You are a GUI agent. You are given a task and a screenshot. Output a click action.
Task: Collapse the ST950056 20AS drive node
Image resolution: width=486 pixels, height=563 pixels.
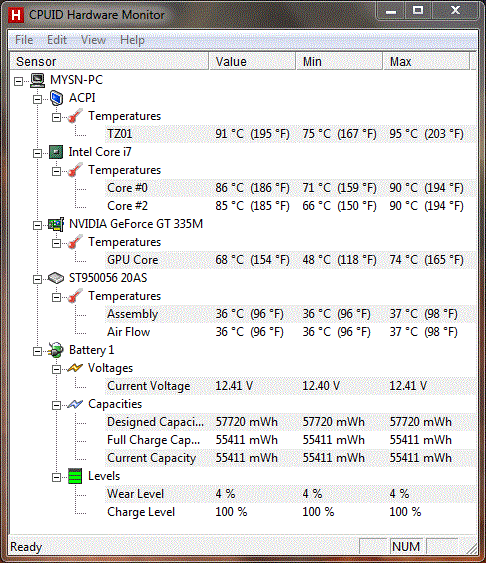[x=37, y=279]
